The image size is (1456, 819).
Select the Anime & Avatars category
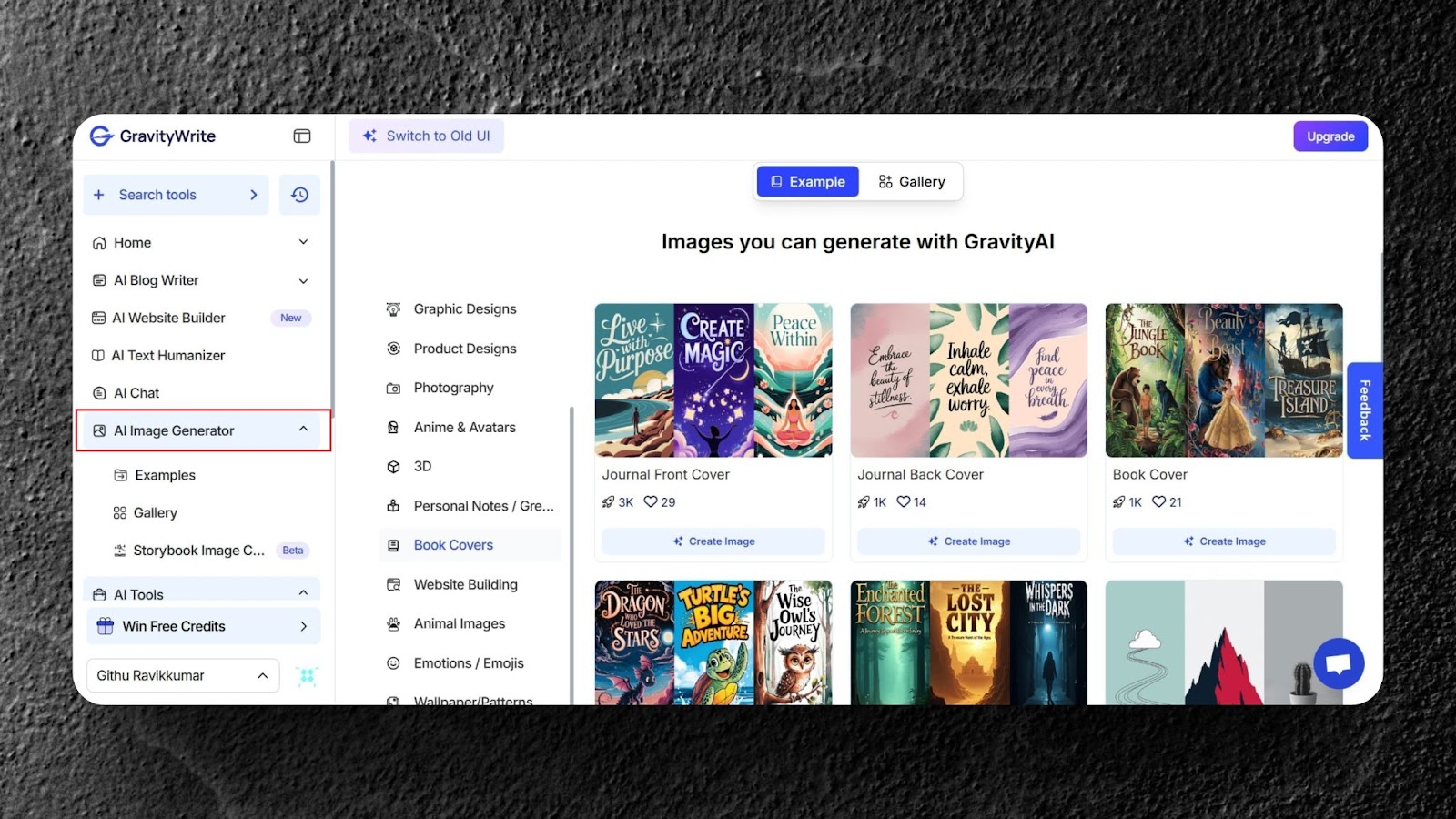coord(464,428)
